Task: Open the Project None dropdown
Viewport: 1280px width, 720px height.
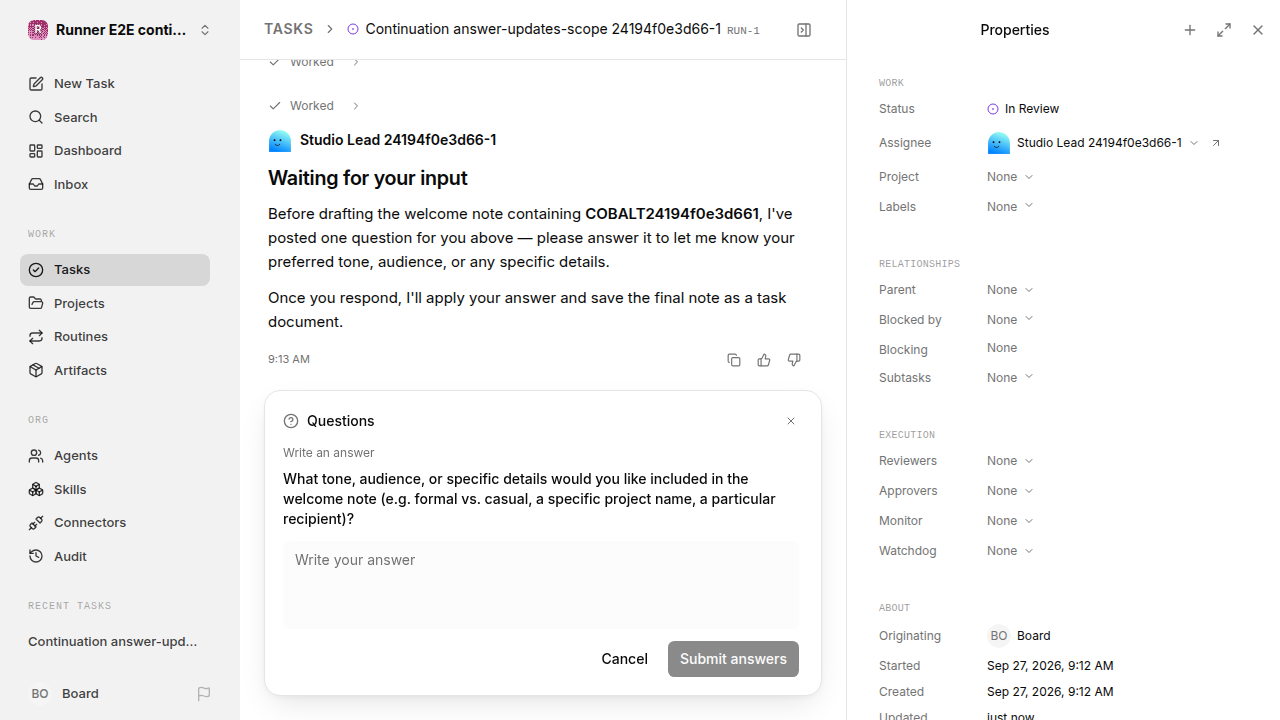Action: coord(1010,177)
